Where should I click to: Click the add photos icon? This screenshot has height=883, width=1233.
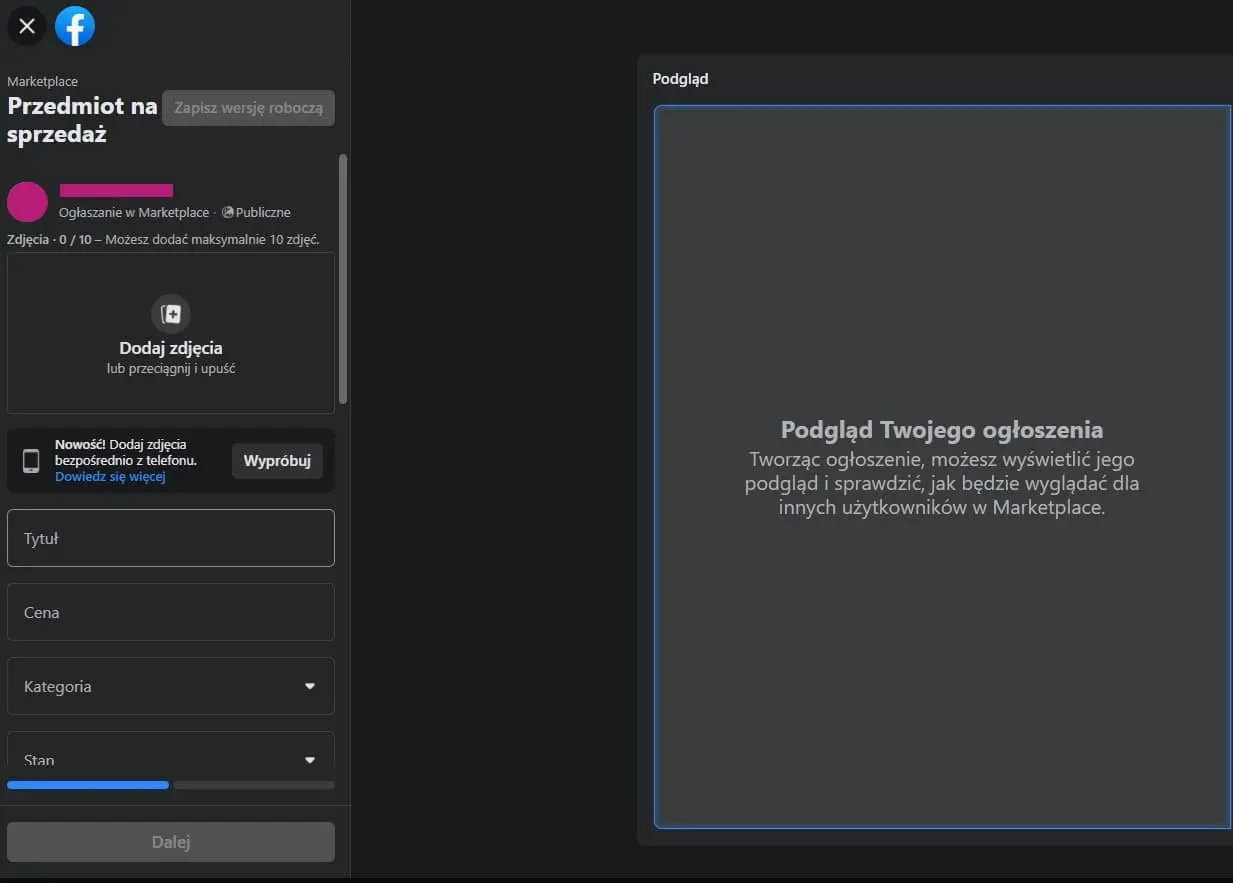(171, 314)
